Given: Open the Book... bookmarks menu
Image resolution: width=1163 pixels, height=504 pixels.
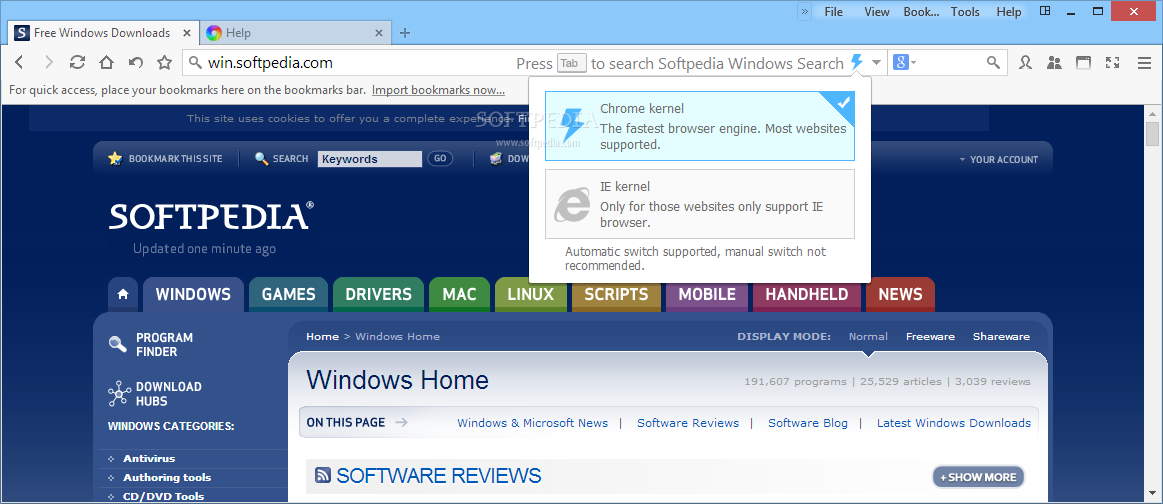Looking at the screenshot, I should click(x=921, y=12).
